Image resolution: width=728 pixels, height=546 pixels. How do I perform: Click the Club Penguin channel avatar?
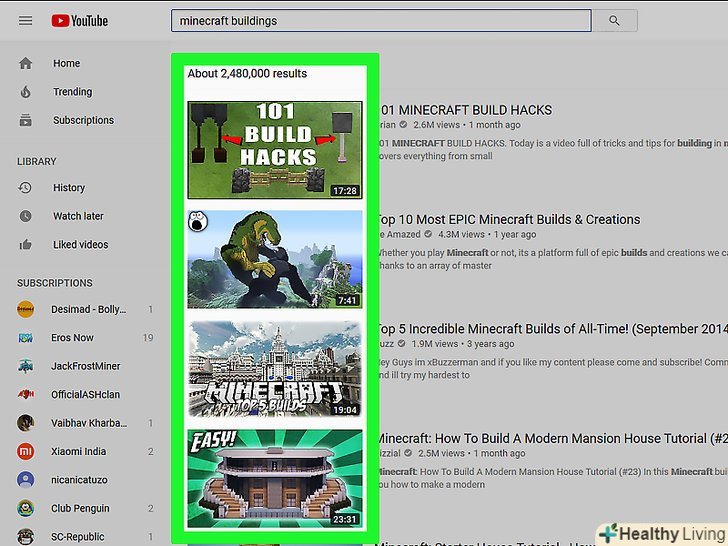[x=26, y=508]
